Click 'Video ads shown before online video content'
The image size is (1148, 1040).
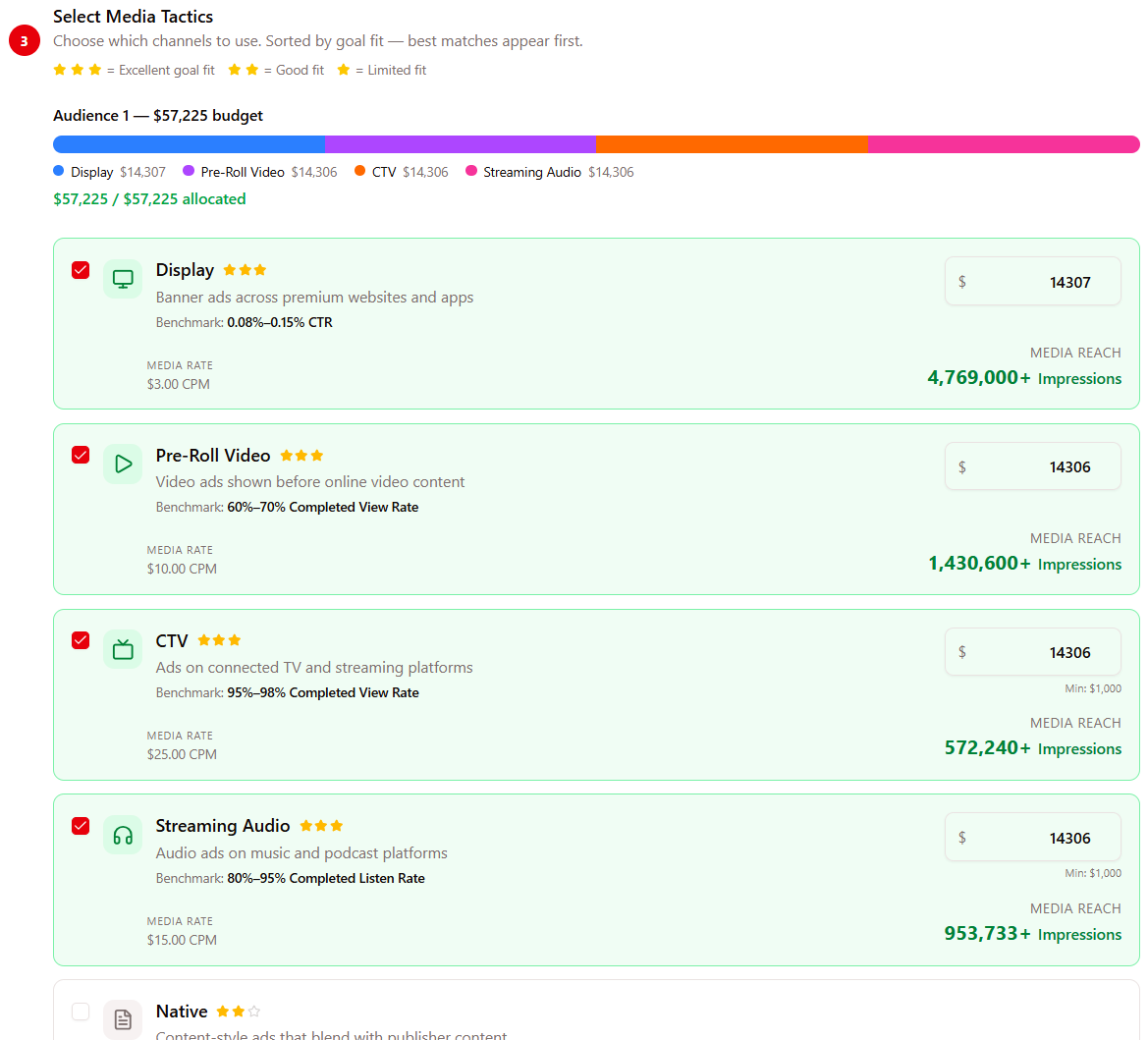(x=310, y=481)
